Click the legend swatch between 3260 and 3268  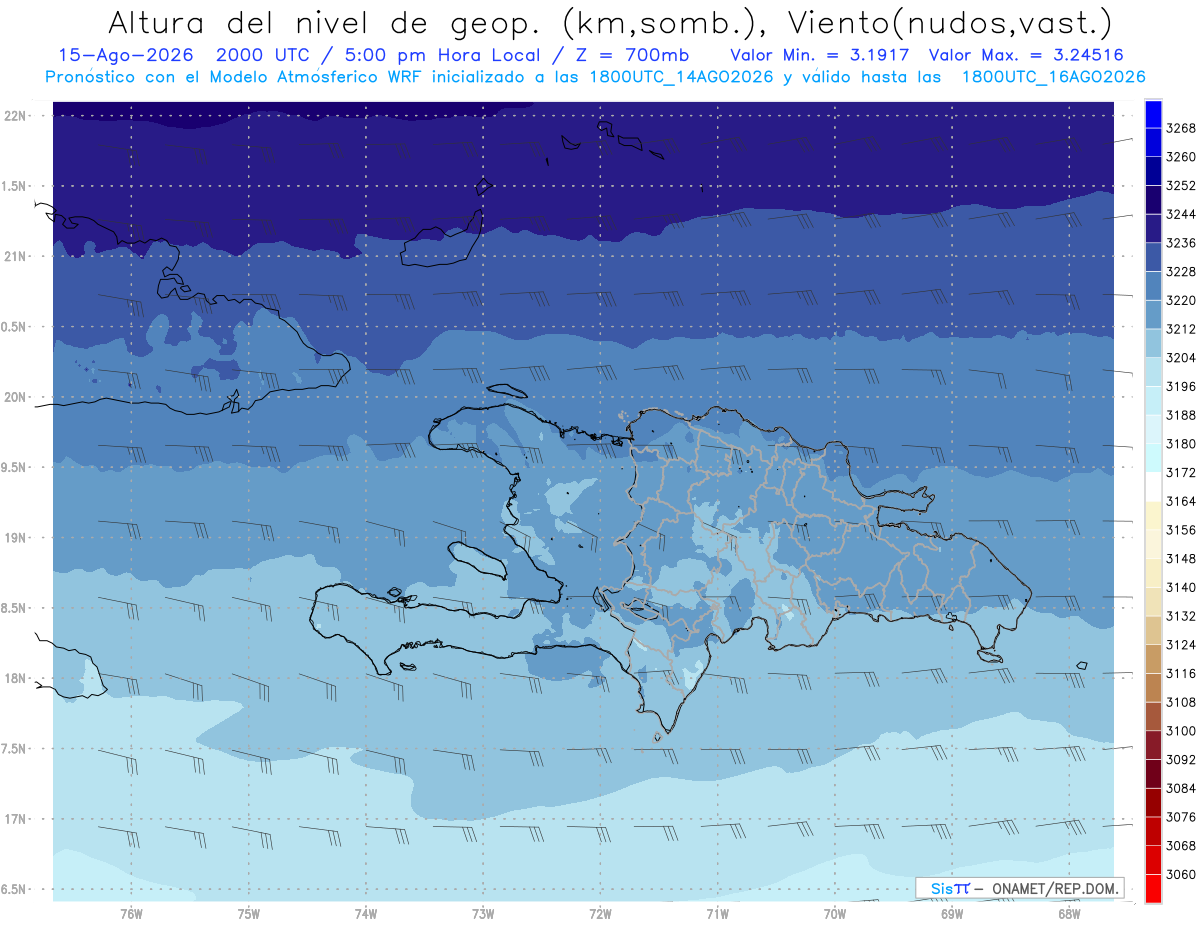[x=1153, y=142]
